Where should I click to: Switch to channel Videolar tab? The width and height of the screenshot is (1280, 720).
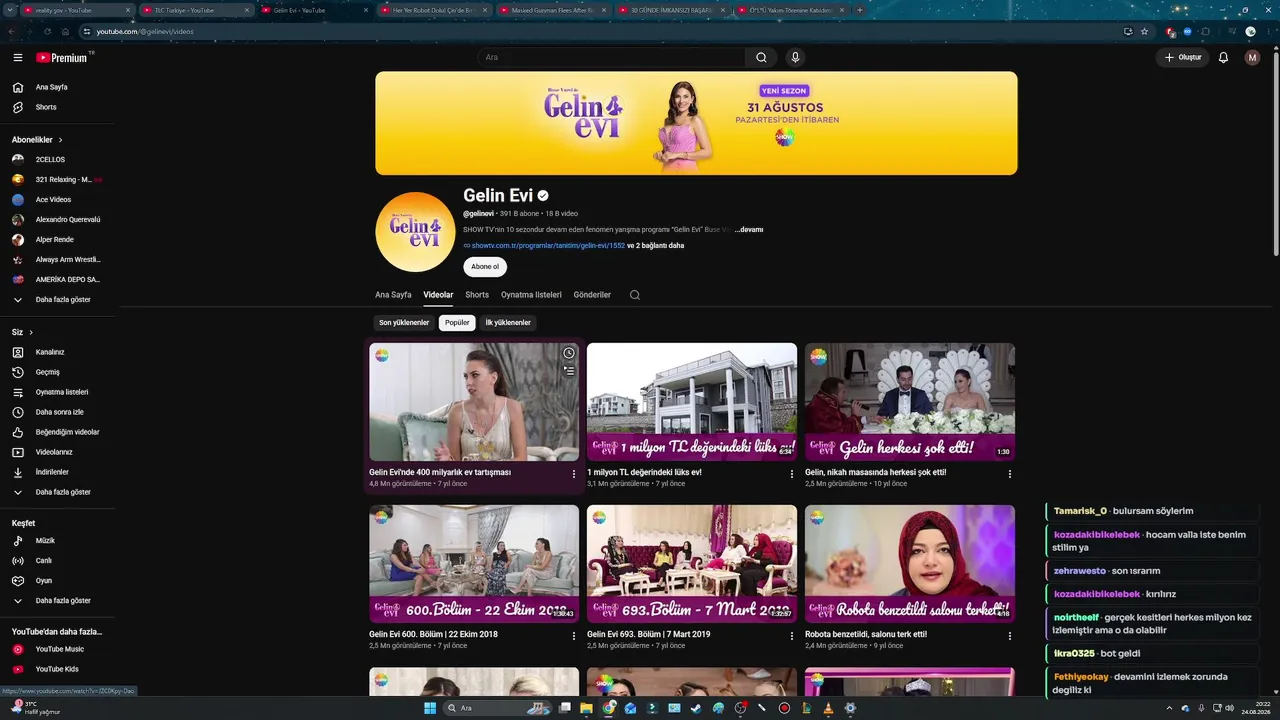[438, 295]
